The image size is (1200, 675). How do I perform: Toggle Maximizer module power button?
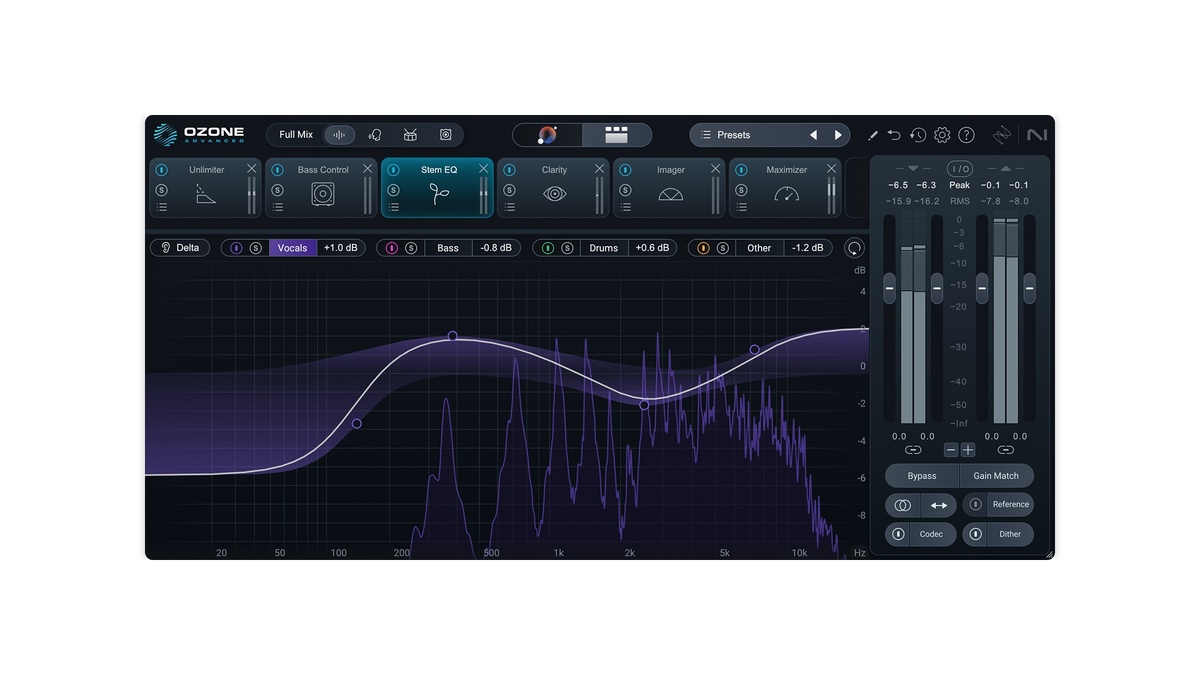click(741, 170)
